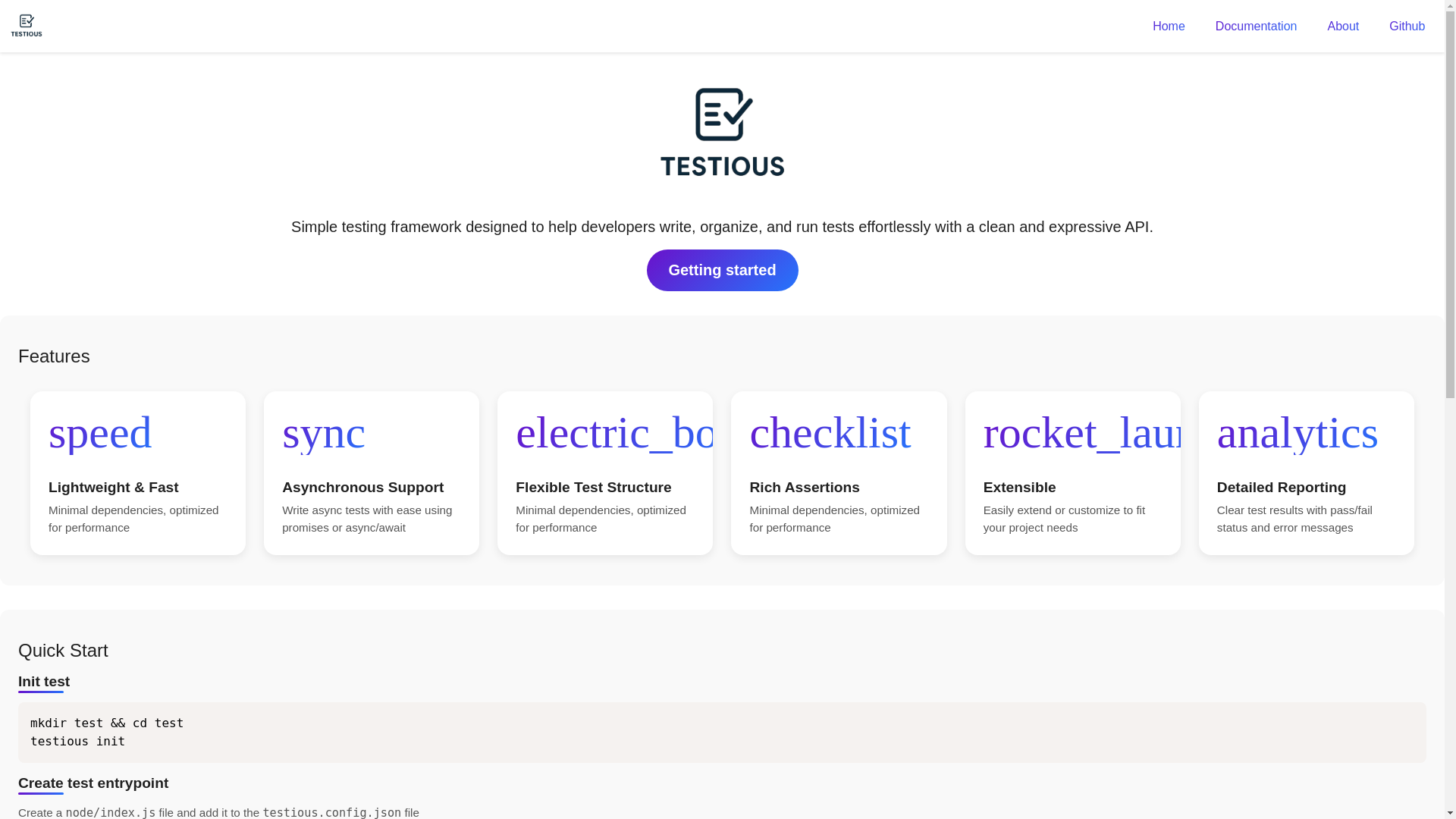The image size is (1456, 819).
Task: Click 'Write async tests with ease' description
Action: click(367, 519)
